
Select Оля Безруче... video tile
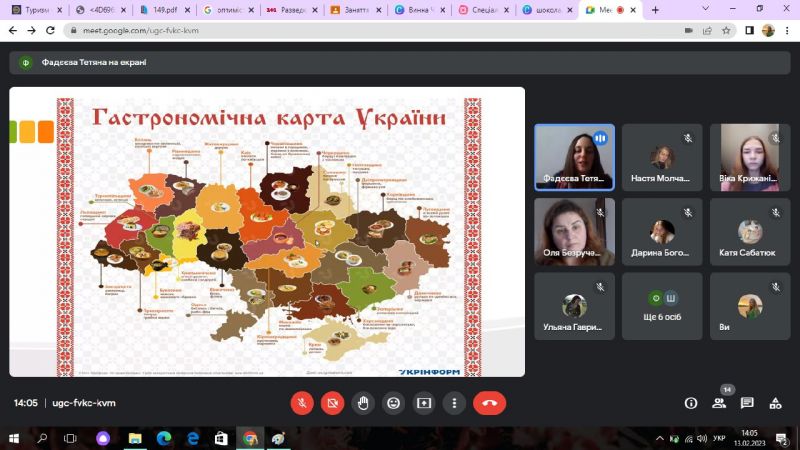point(574,232)
